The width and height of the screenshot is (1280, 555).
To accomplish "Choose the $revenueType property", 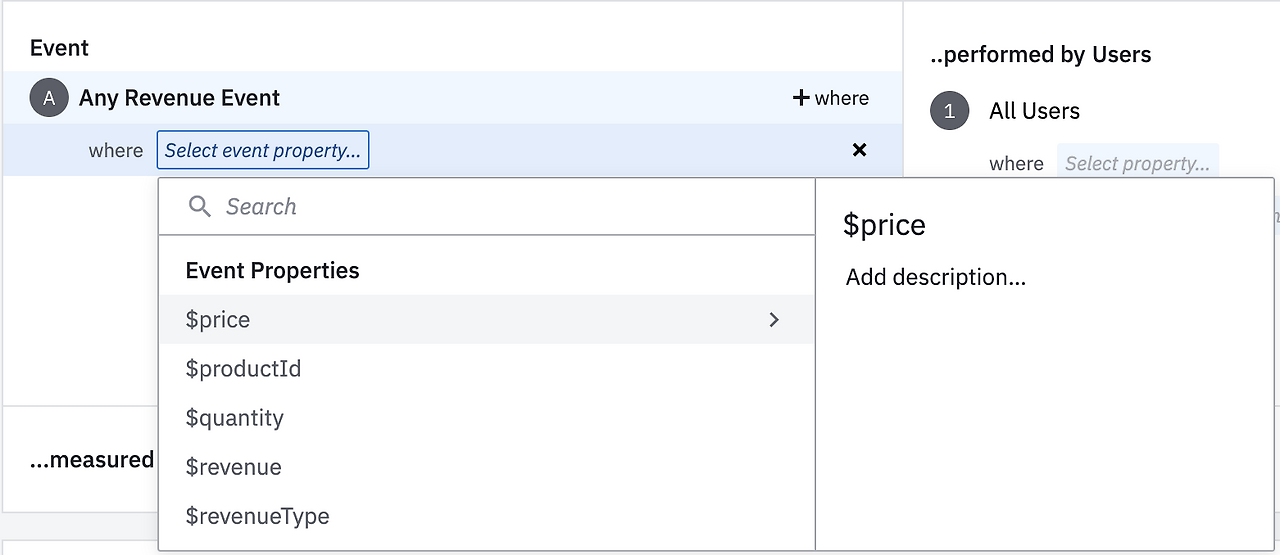I will 257,516.
